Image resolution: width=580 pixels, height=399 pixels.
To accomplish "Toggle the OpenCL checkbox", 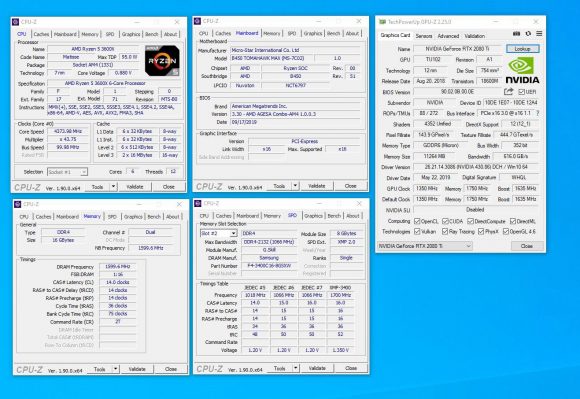I will (417, 221).
